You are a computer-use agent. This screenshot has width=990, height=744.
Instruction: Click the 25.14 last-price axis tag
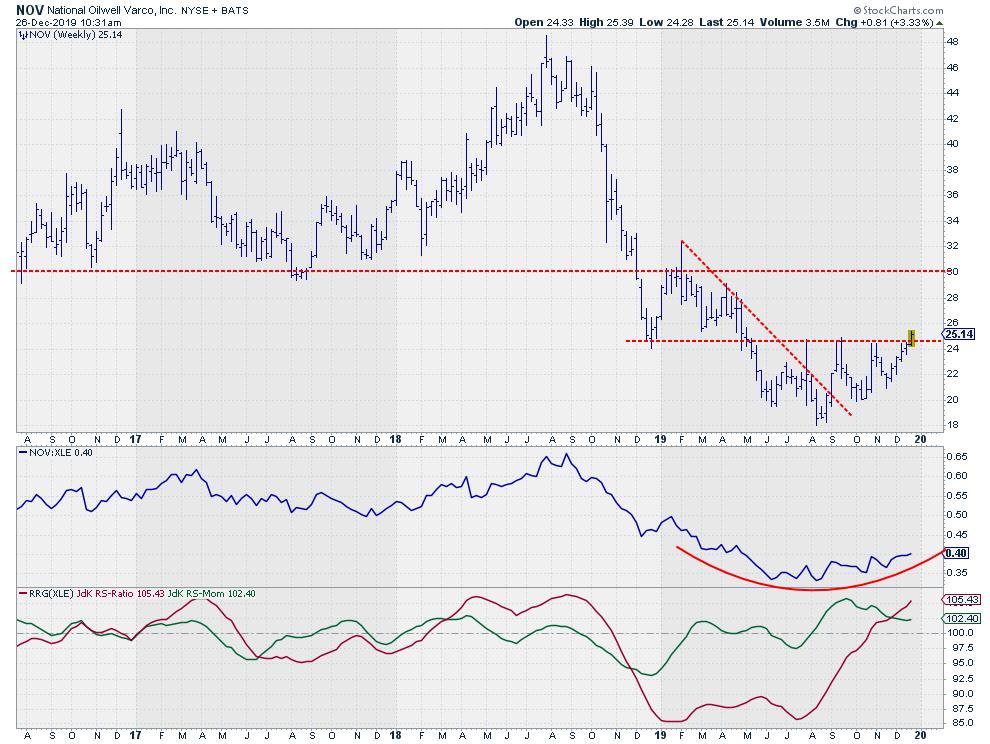[959, 334]
